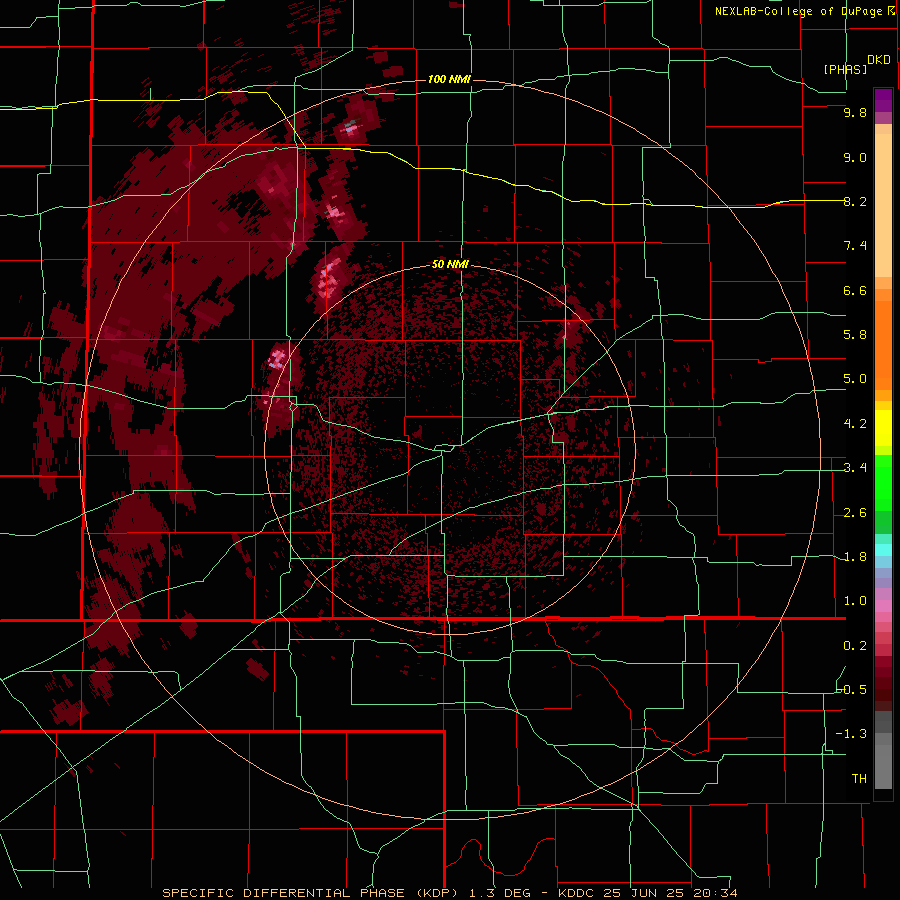Click the 1.8 value on the color scale

tap(855, 557)
